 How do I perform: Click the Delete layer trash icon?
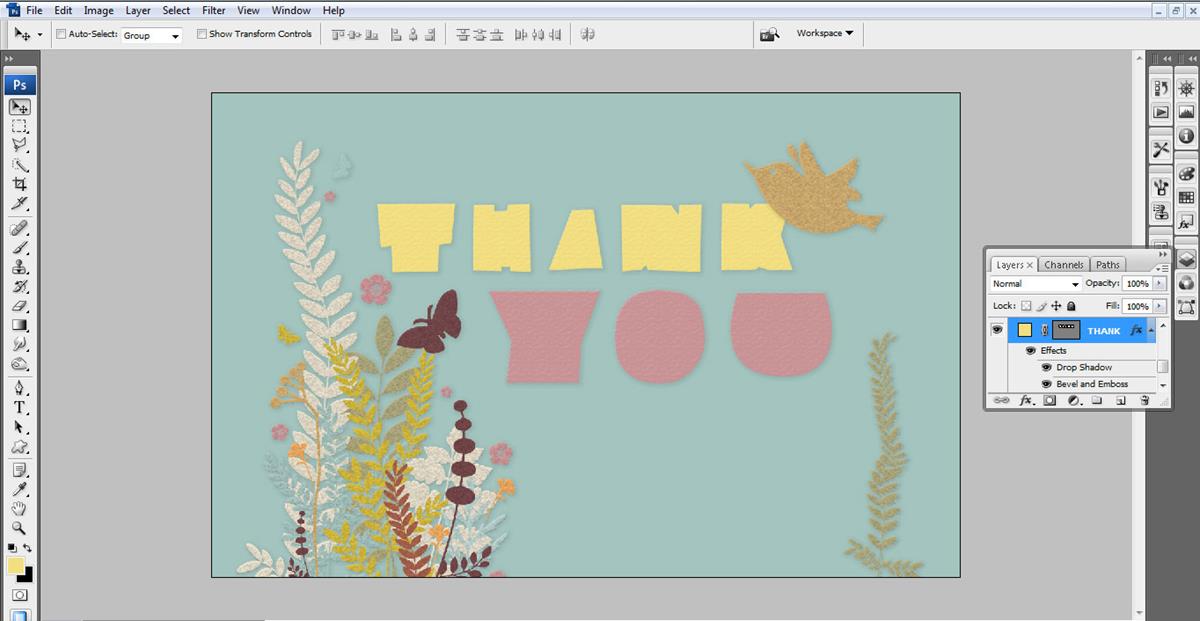tap(1145, 400)
